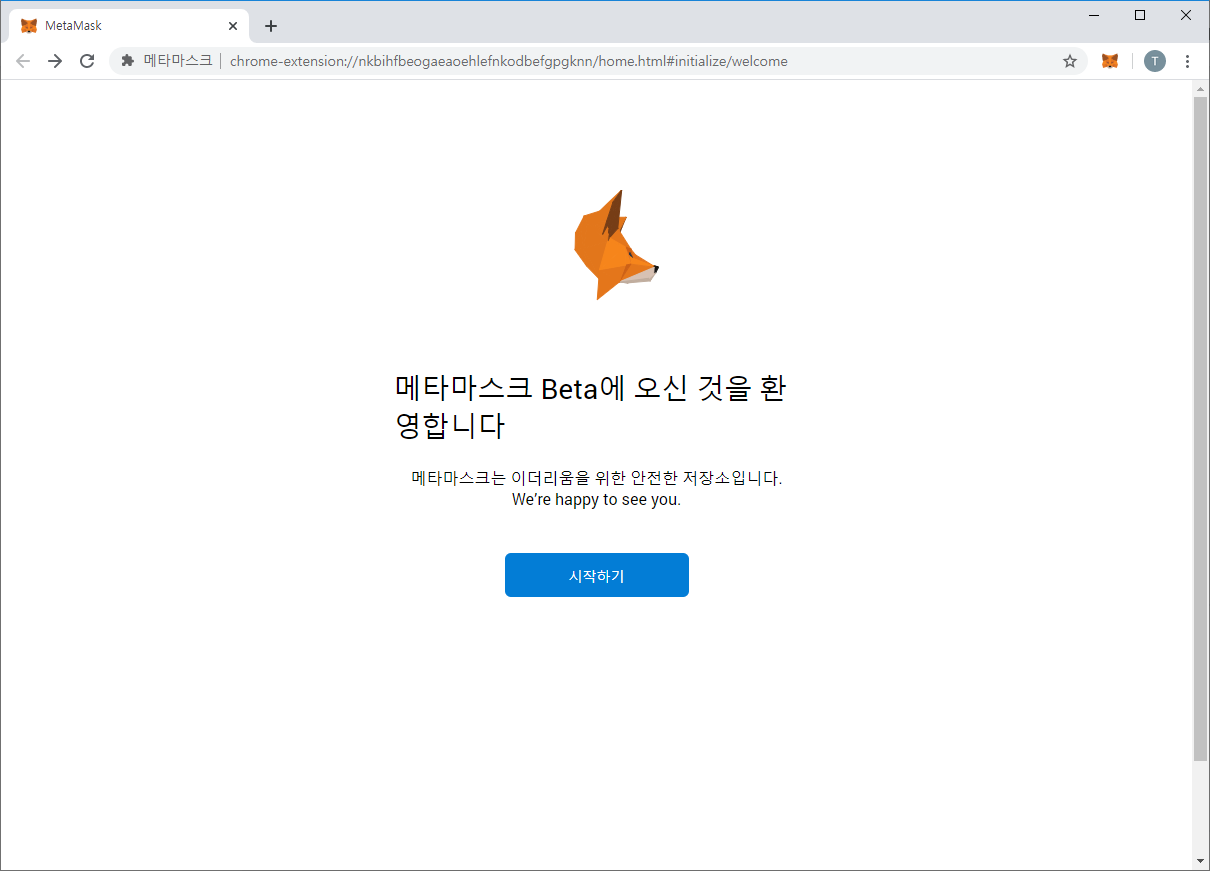Minimize the Chrome window
Screen dimensions: 1210x871
point(1094,15)
